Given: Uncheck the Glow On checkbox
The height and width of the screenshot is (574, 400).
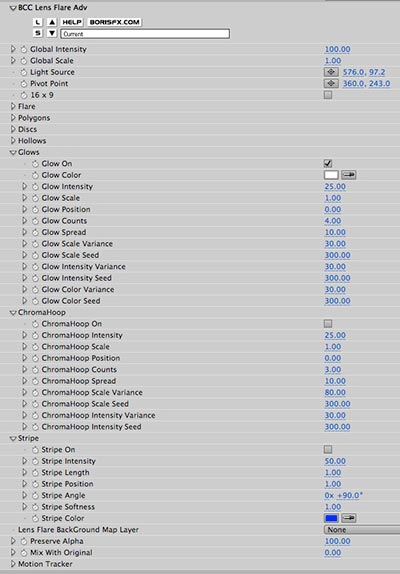Looking at the screenshot, I should pos(328,163).
